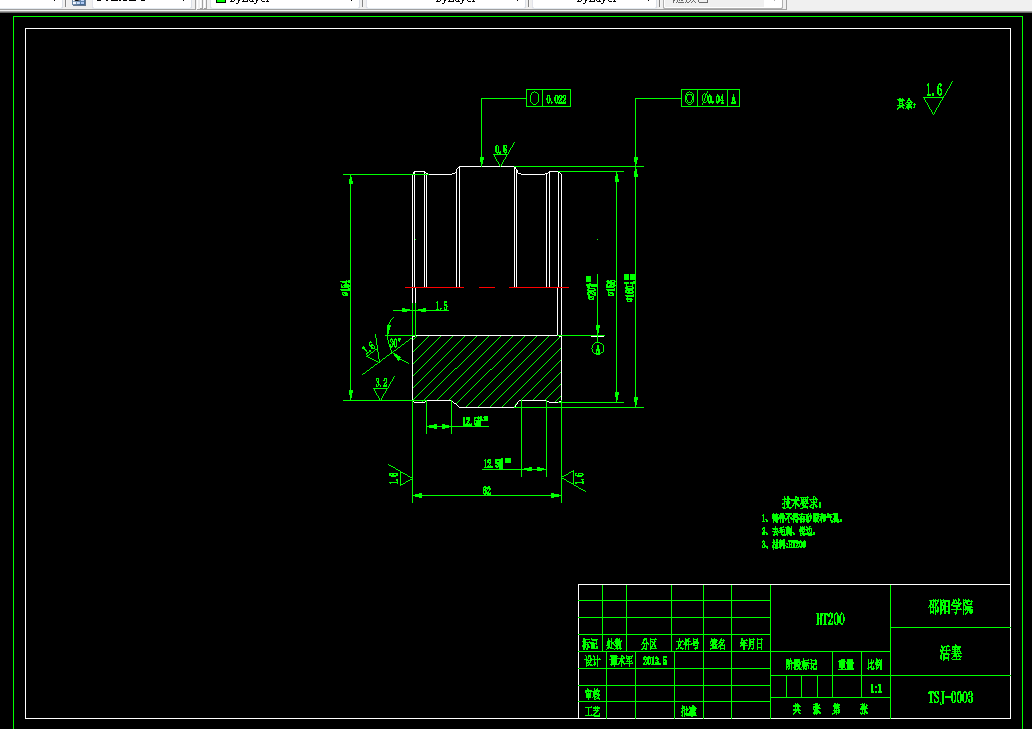Select the 62 width dimension
Viewport: 1032px width, 729px height.
(487, 491)
